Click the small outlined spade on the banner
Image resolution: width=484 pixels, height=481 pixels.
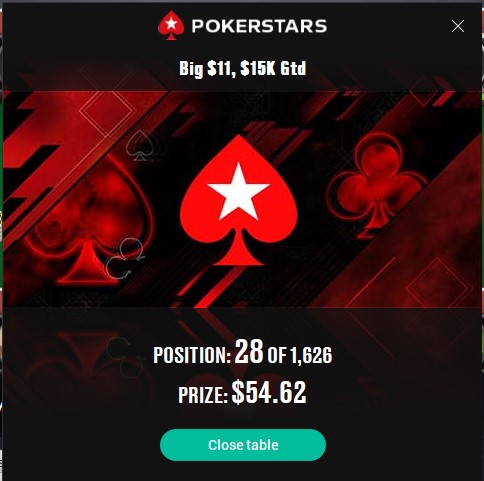(140, 146)
